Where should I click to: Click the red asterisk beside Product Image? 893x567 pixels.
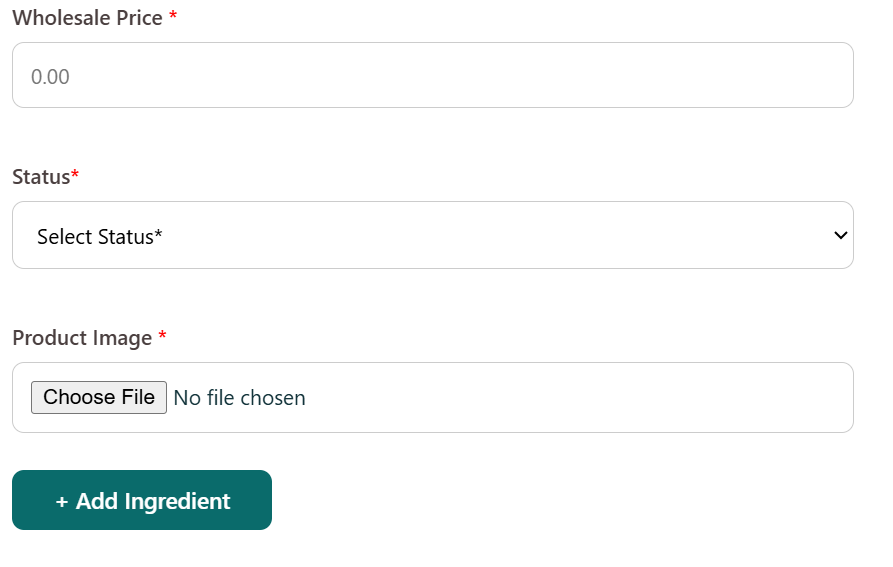[x=162, y=337]
